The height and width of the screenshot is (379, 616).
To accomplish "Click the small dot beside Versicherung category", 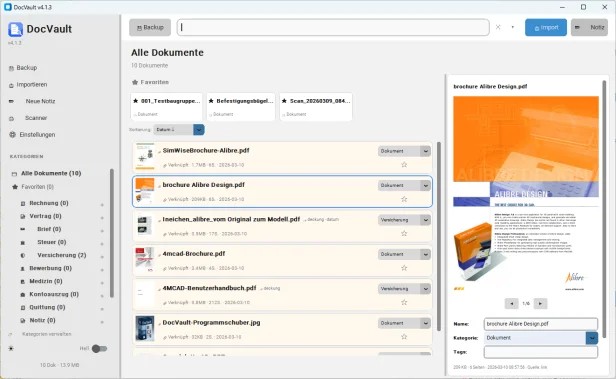I will tap(102, 257).
